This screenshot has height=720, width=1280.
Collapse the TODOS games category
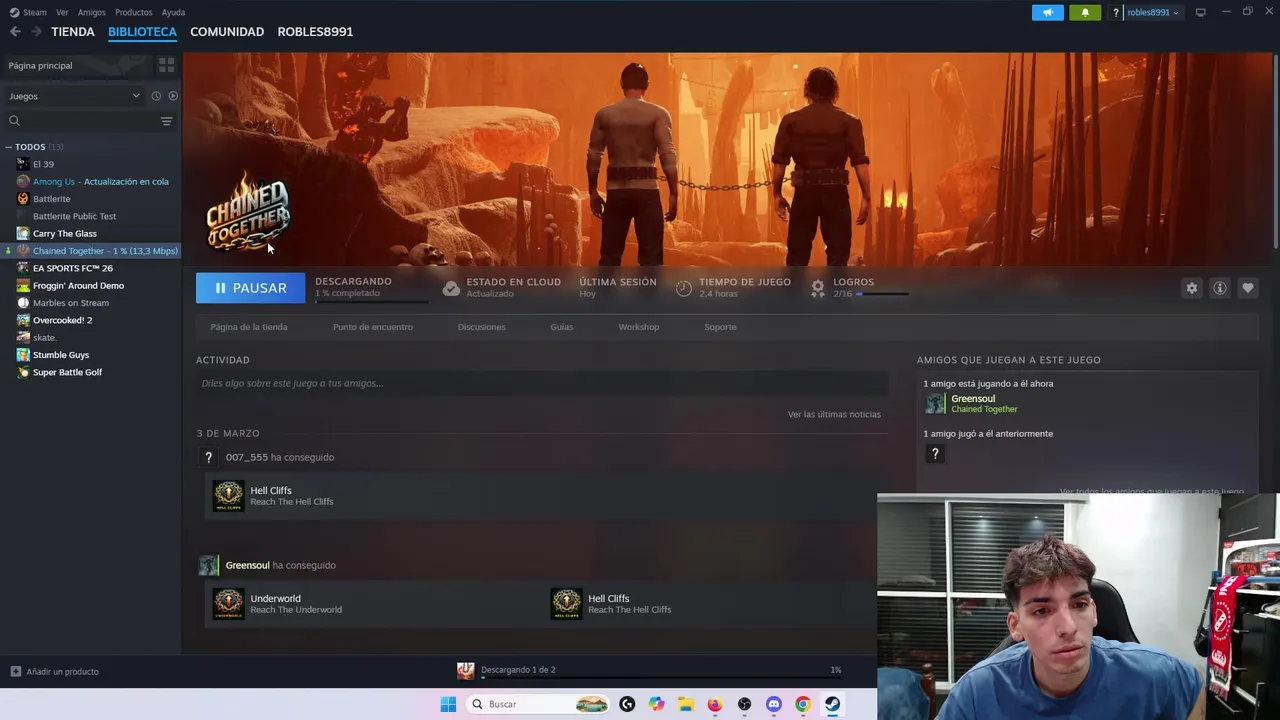8,147
